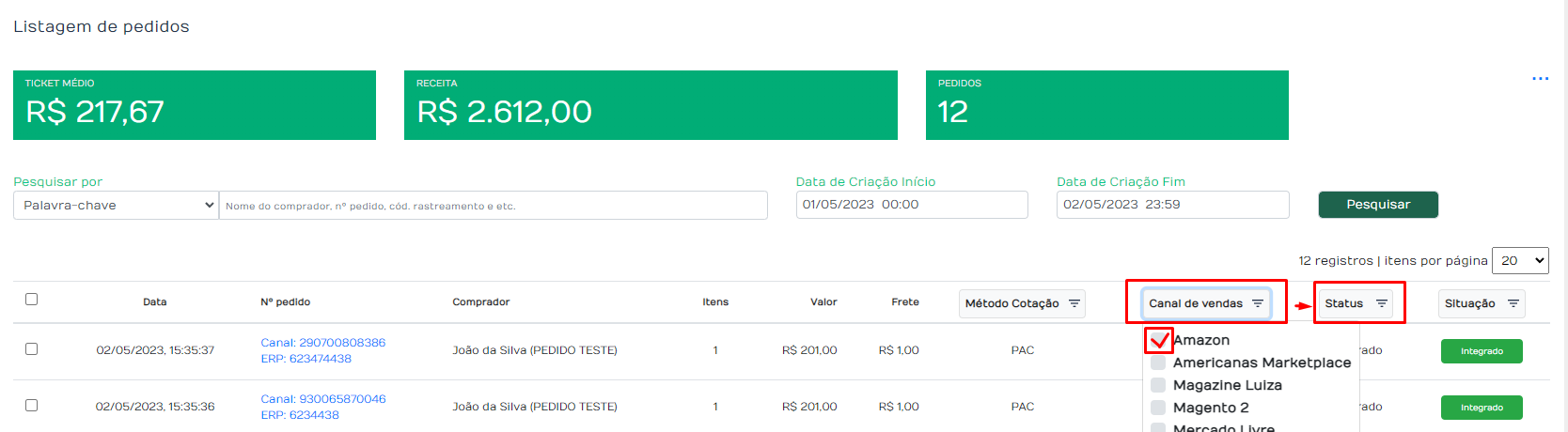Click filter icon on Situação column
The image size is (1568, 432).
[x=1513, y=303]
